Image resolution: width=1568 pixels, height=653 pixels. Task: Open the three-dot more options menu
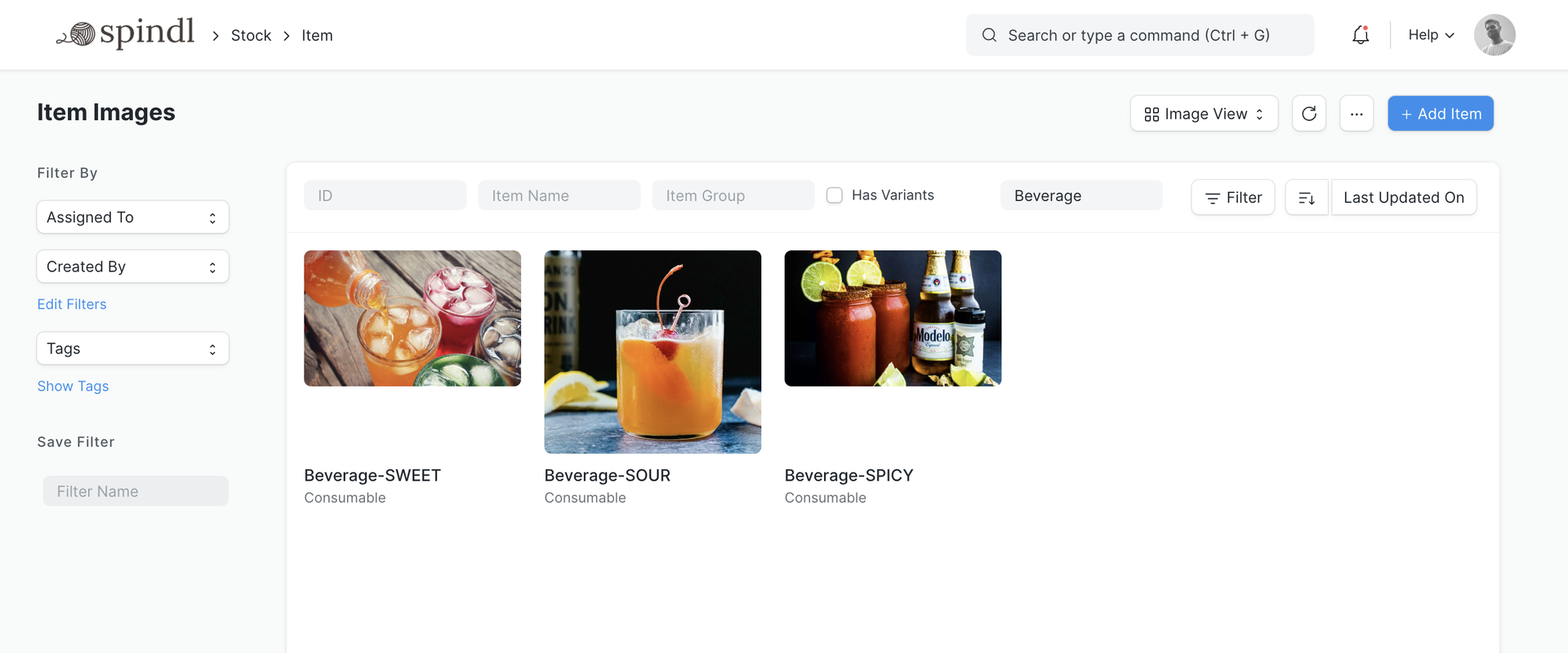click(1356, 114)
